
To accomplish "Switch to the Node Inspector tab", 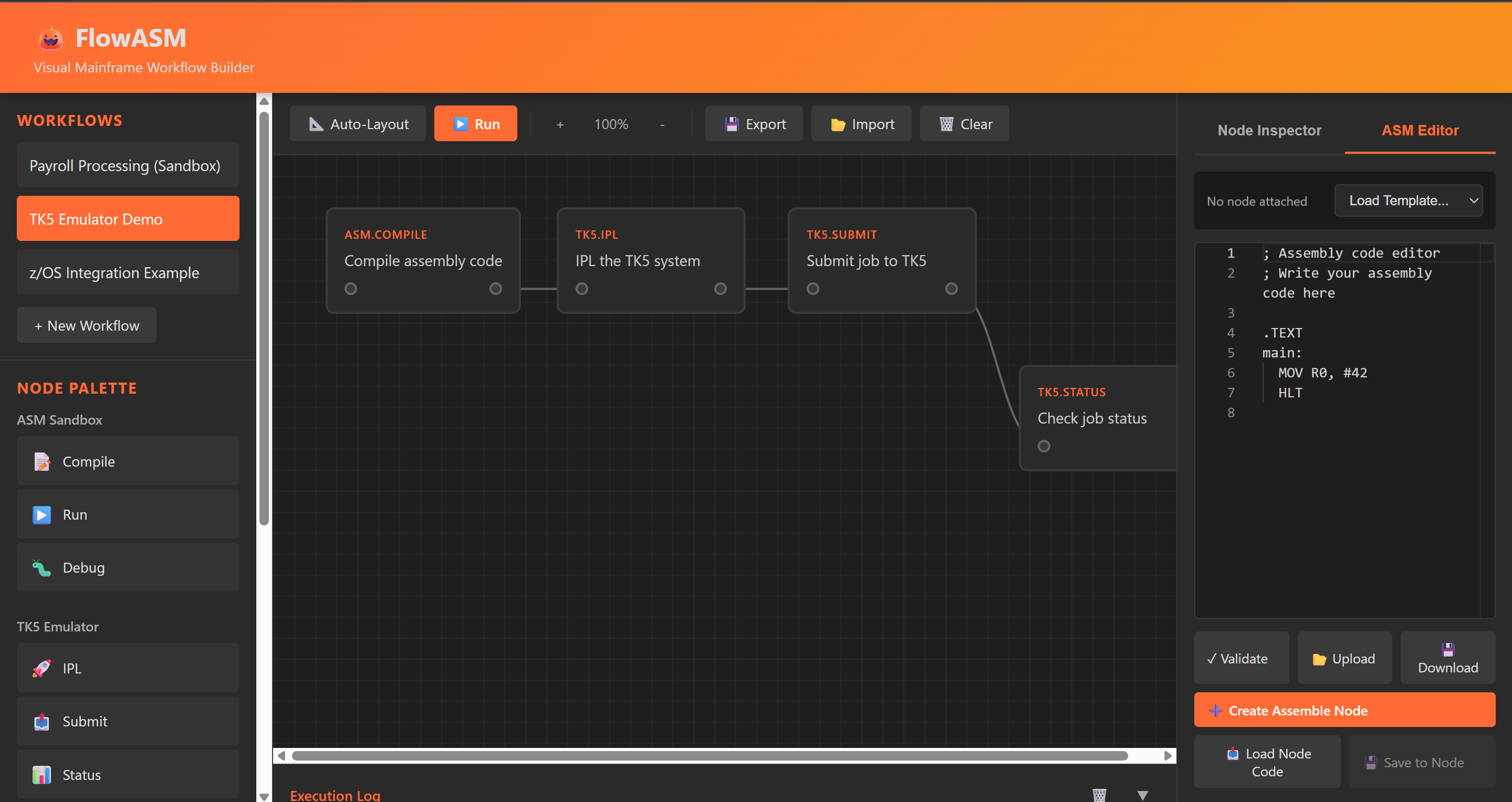I will (x=1269, y=130).
